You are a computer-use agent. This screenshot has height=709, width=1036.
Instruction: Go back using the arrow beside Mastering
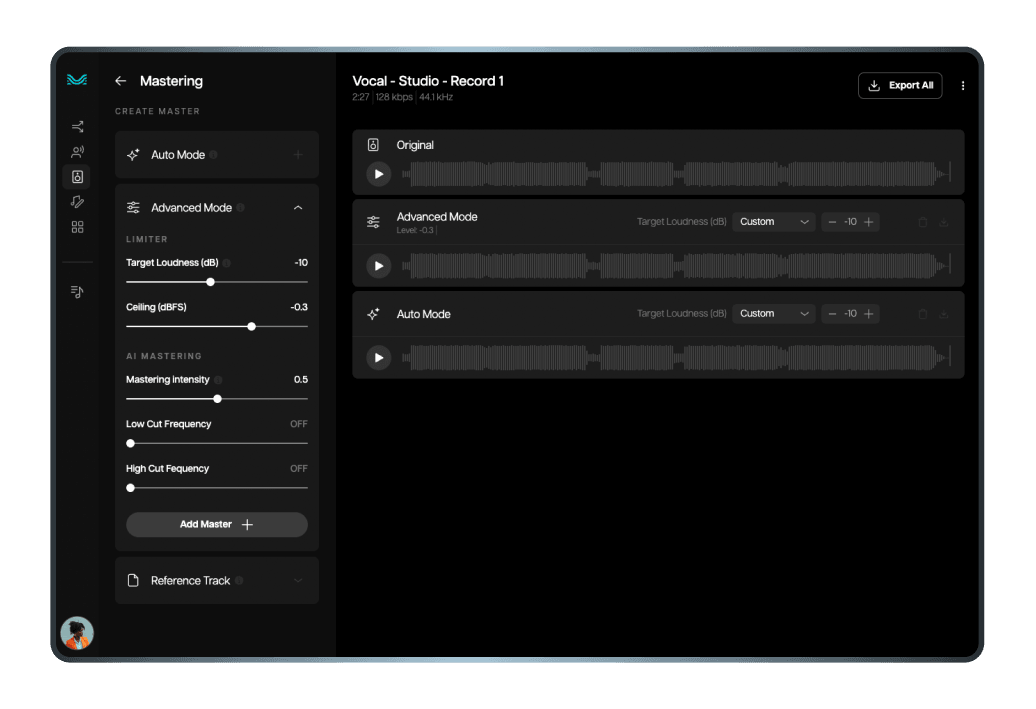(x=120, y=81)
